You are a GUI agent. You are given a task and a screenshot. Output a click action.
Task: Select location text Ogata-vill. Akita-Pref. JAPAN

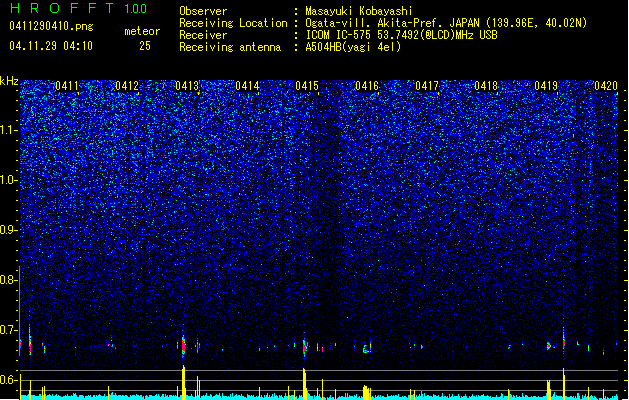tap(392, 23)
